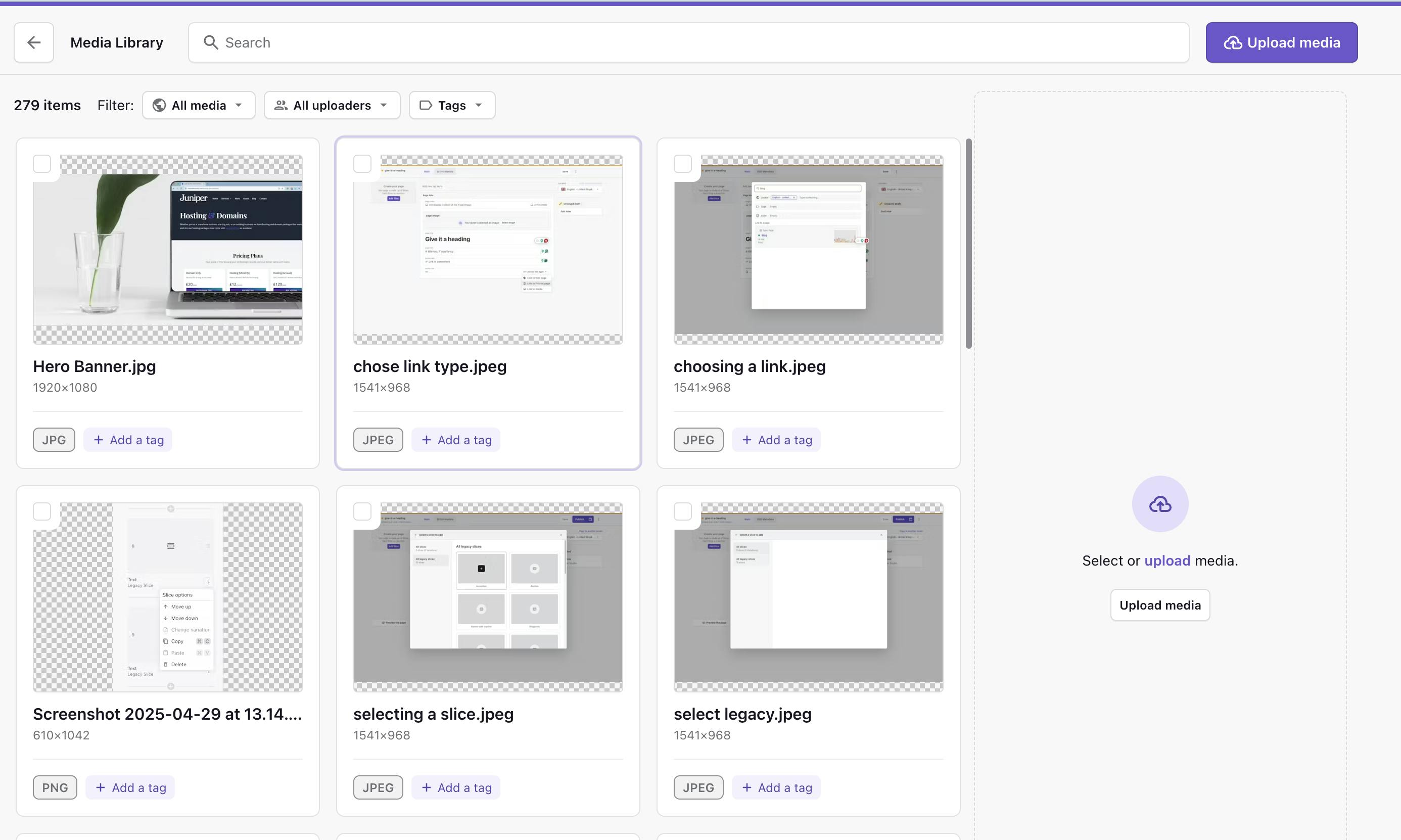The height and width of the screenshot is (840, 1401).
Task: Click plus icon for selecting a slice.jpeg tag
Action: (x=426, y=787)
